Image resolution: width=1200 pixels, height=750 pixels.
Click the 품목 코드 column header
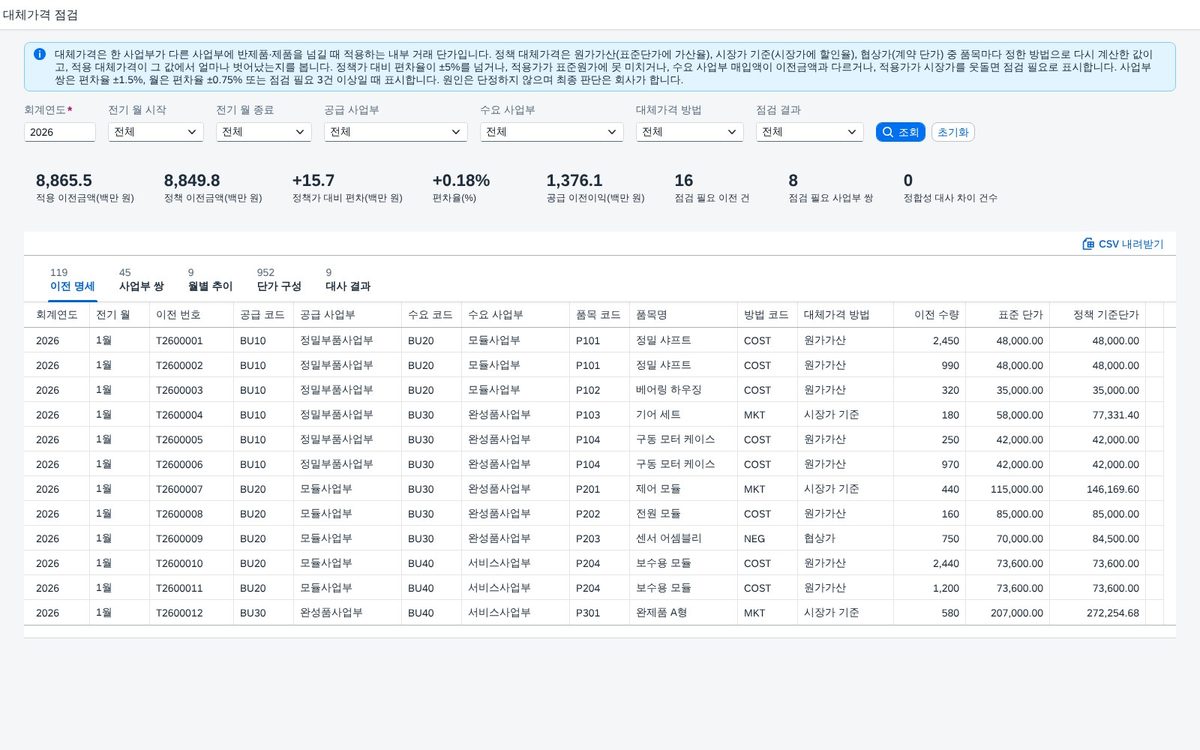599,314
